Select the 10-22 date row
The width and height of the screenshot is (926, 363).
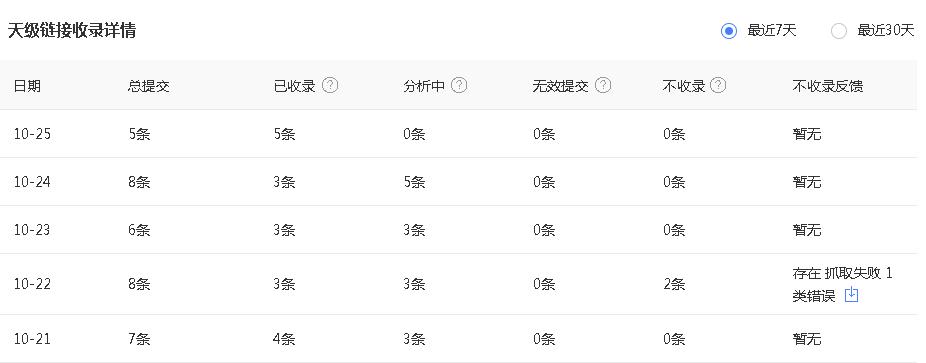(x=458, y=284)
